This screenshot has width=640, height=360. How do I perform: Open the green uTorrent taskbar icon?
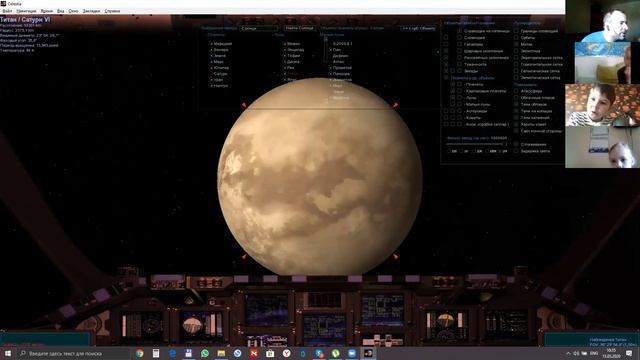[336, 353]
